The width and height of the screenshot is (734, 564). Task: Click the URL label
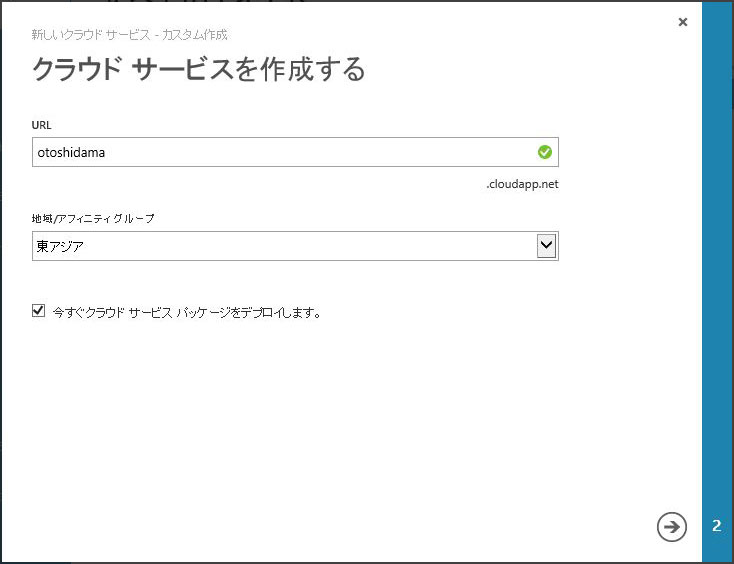(42, 125)
